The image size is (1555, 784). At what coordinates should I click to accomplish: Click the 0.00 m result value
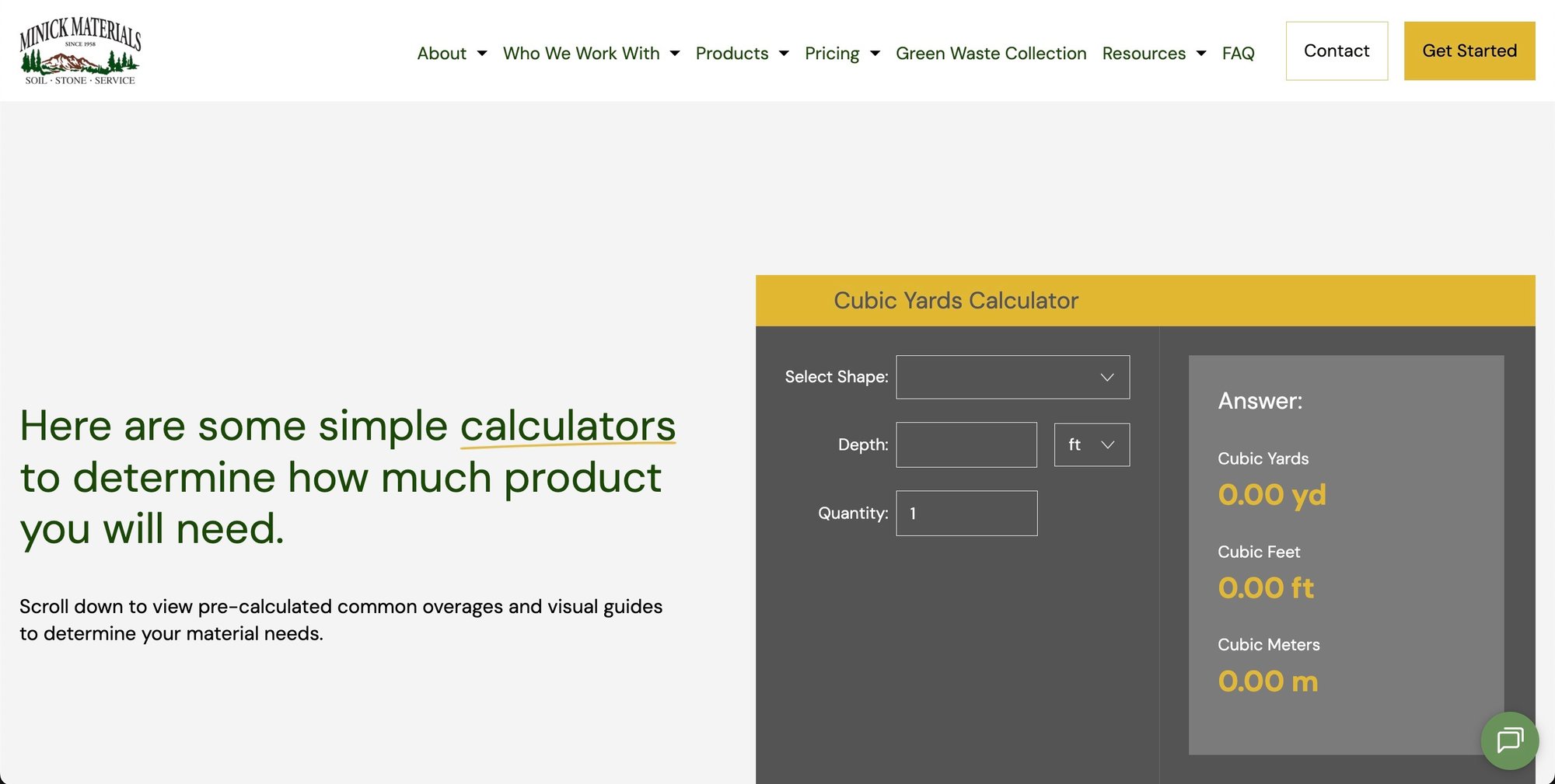pyautogui.click(x=1268, y=681)
